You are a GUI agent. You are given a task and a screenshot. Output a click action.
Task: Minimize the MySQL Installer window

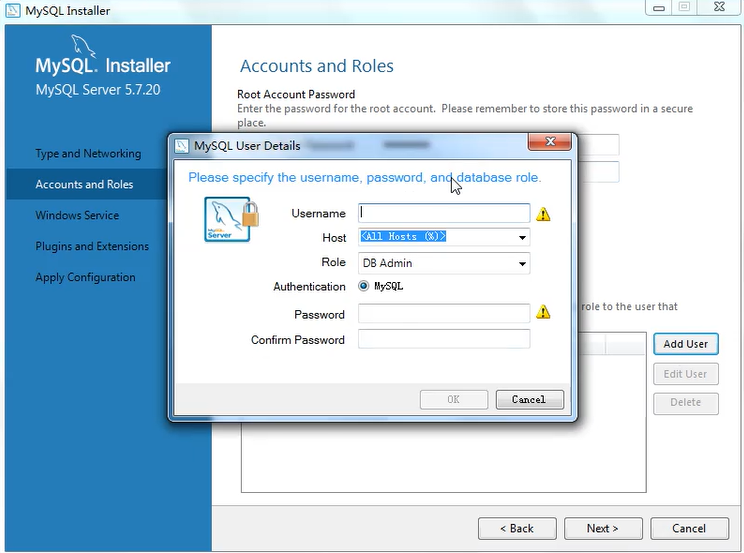click(658, 8)
